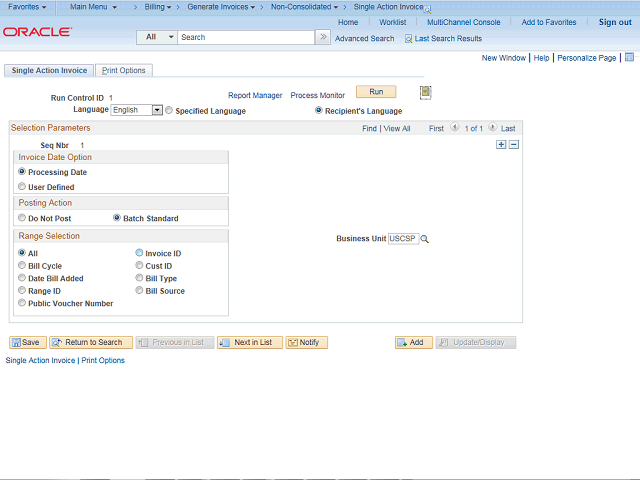The width and height of the screenshot is (640, 480).
Task: Open Single Action Invoice breadcrumb item
Action: pyautogui.click(x=388, y=7)
